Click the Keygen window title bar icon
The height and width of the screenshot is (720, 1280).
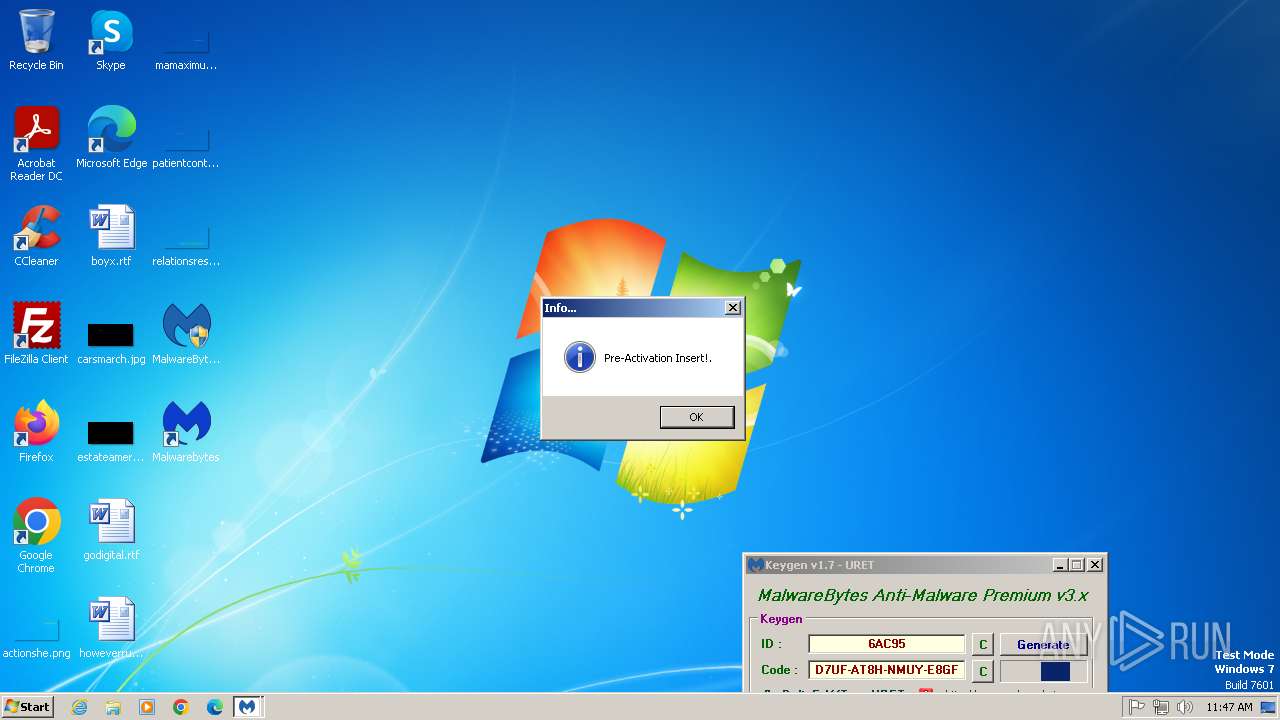(x=756, y=565)
